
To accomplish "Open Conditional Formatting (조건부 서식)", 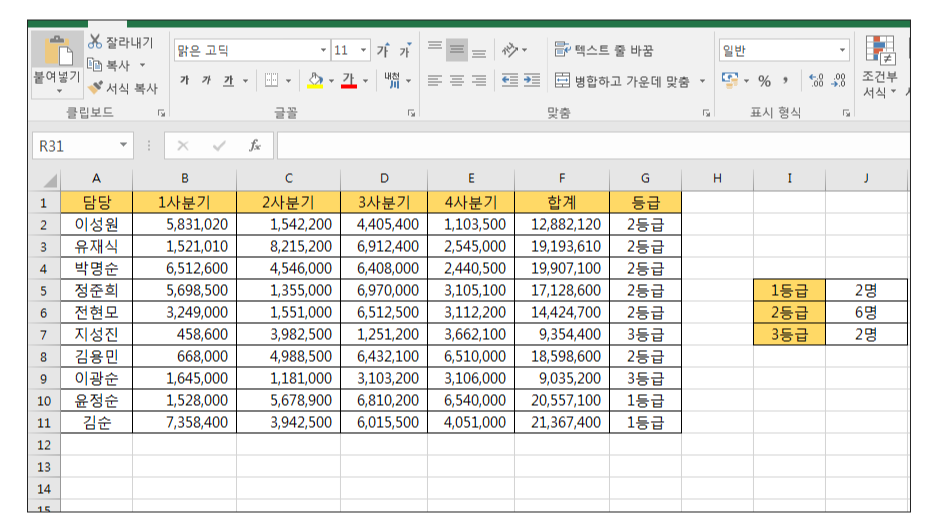I will point(880,66).
